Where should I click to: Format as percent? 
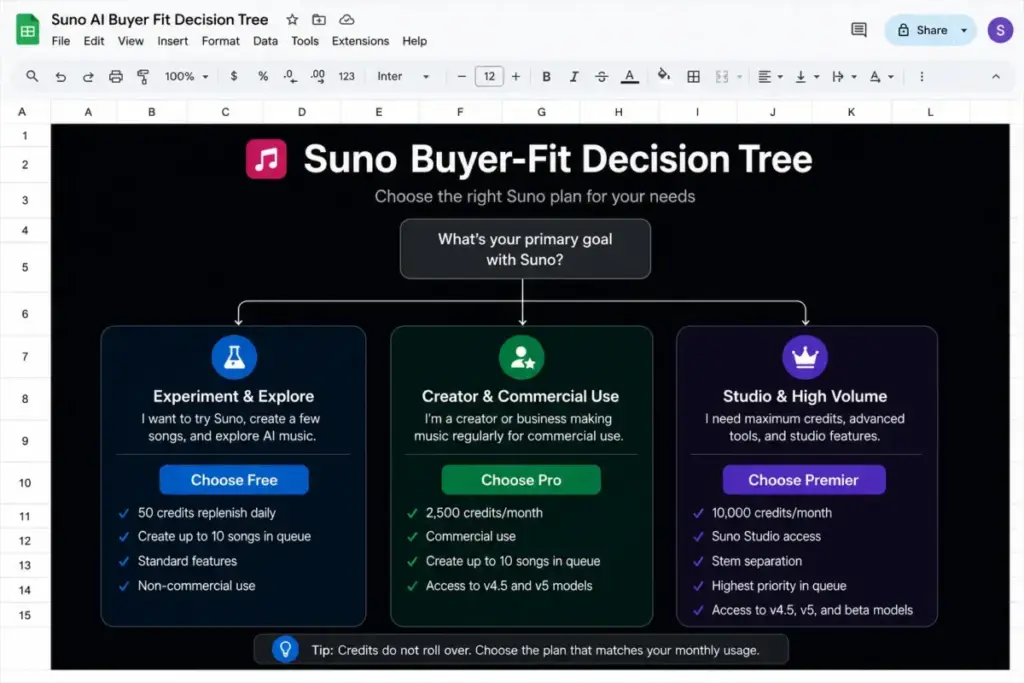(x=263, y=76)
